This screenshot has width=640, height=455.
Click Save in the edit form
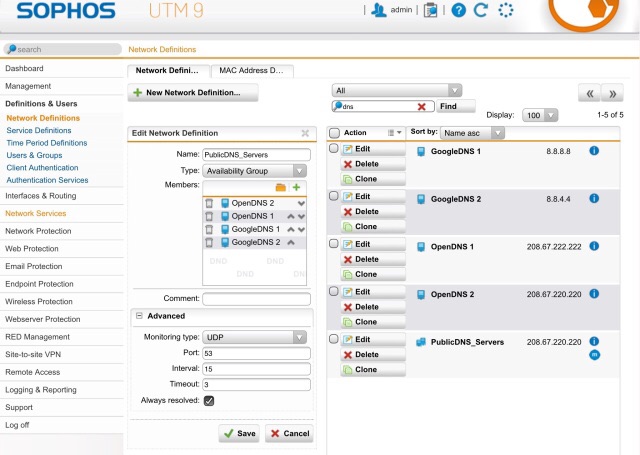pos(240,433)
